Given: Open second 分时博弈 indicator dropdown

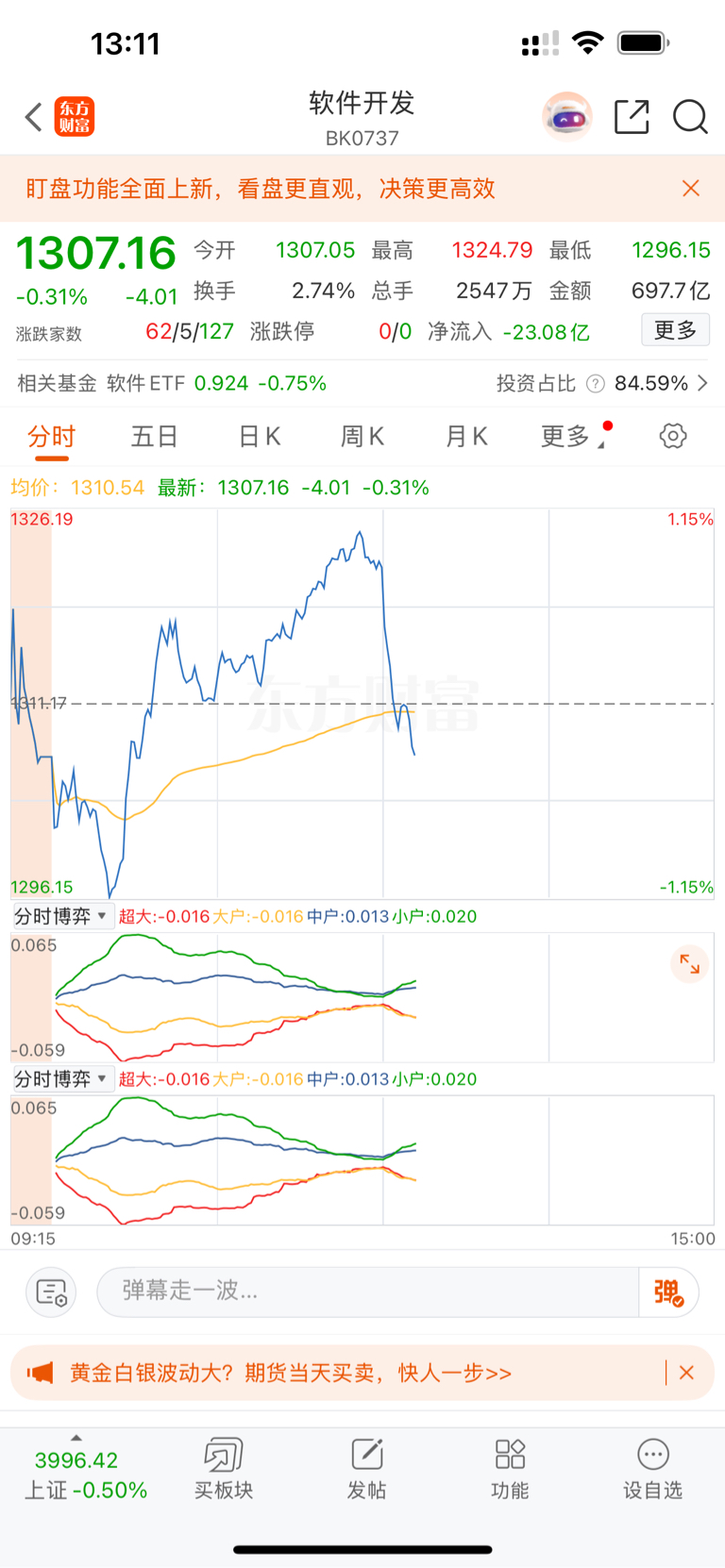Looking at the screenshot, I should pos(62,1079).
